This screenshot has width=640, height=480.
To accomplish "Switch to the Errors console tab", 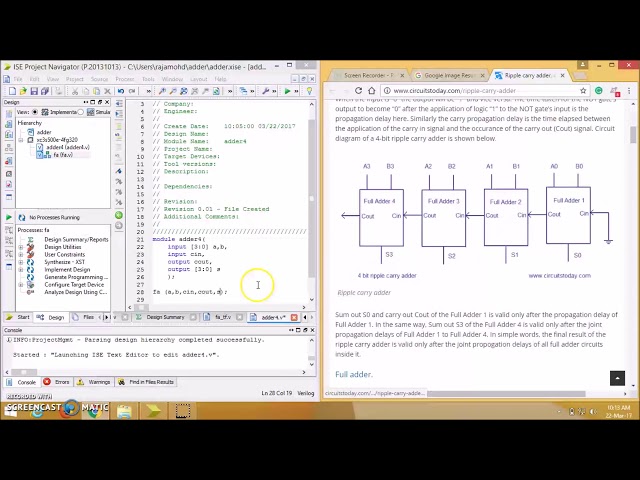I will pyautogui.click(x=57, y=382).
